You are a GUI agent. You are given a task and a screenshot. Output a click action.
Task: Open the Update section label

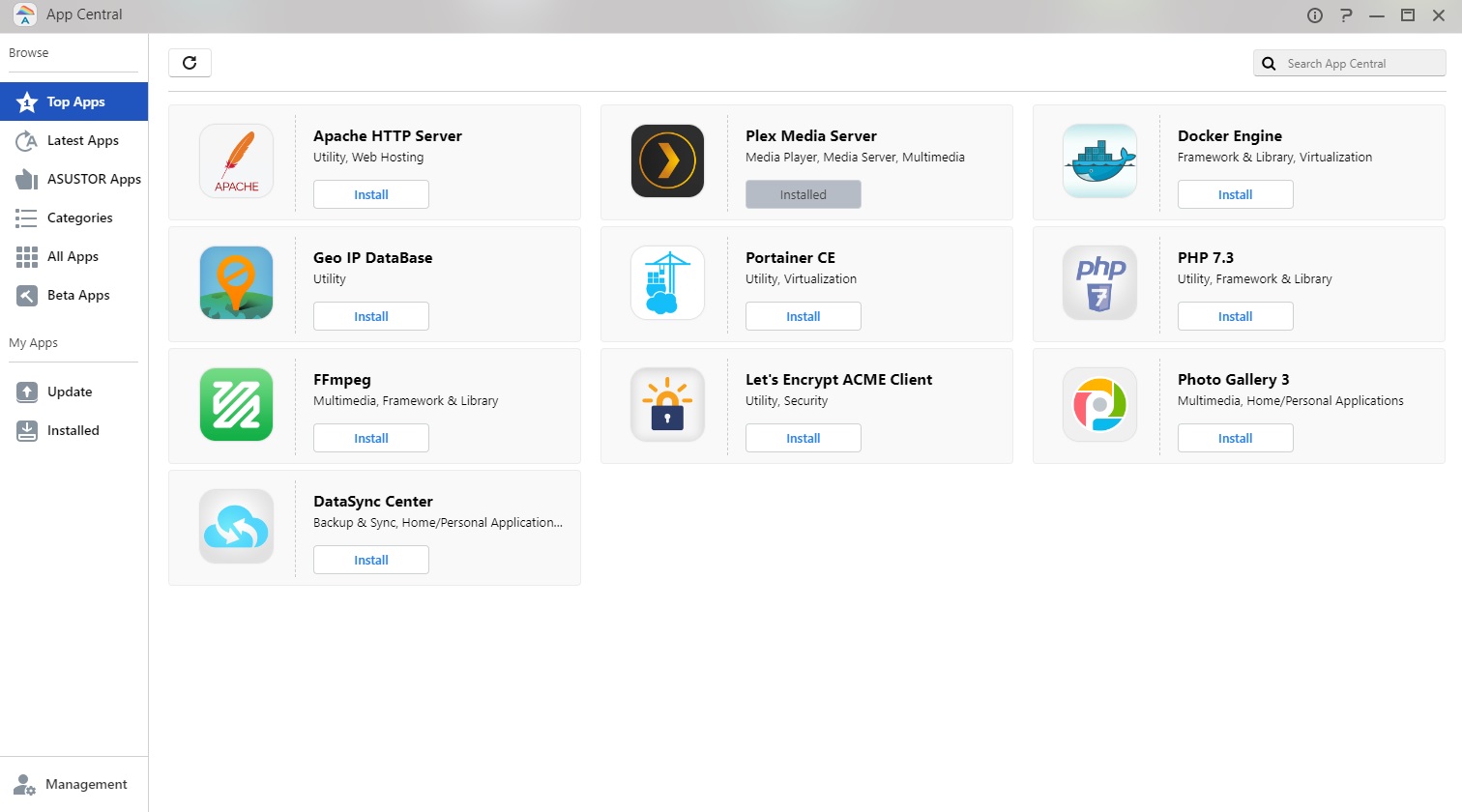click(x=70, y=391)
